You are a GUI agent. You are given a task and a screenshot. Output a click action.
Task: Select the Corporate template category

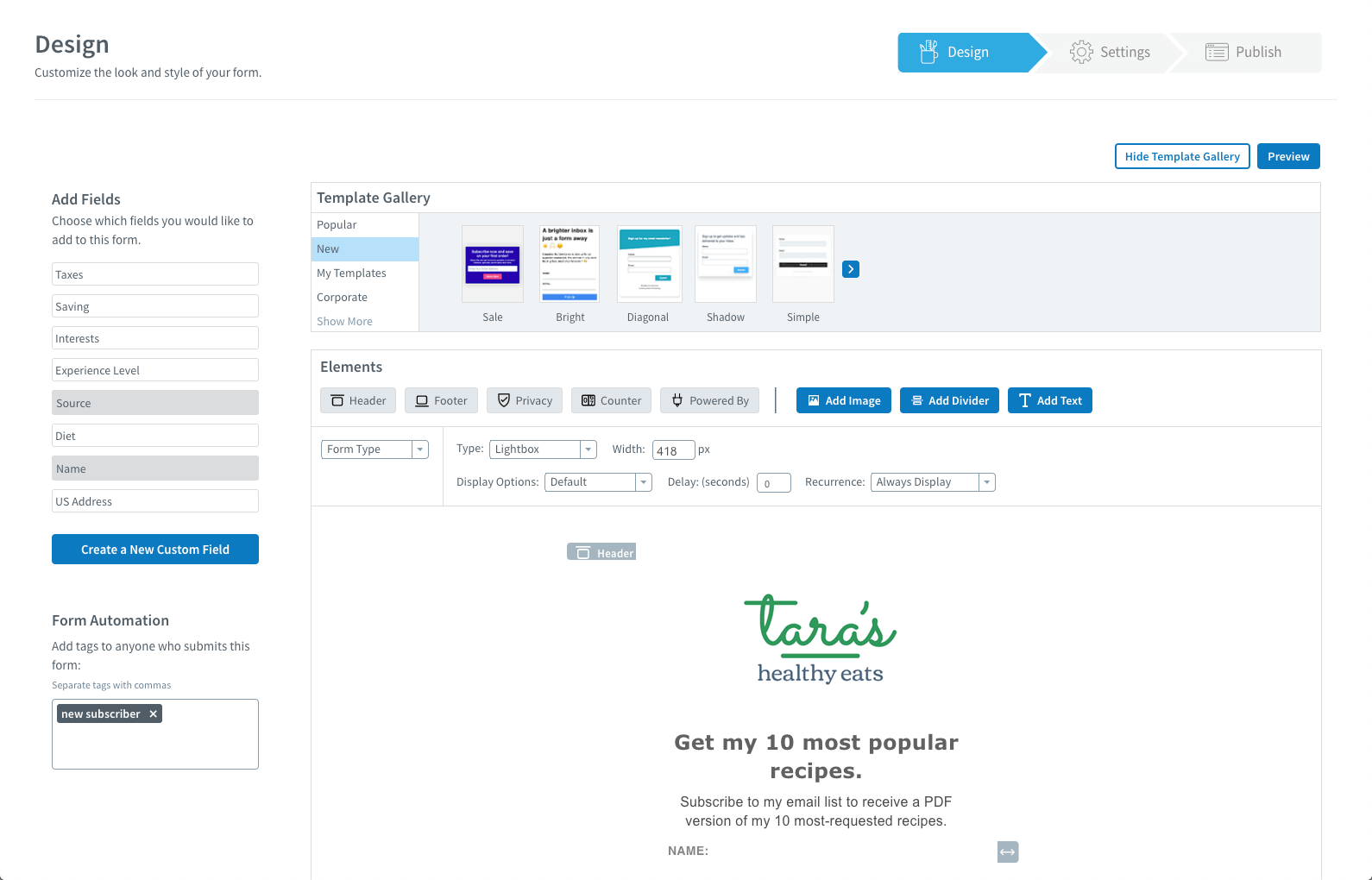(x=365, y=297)
